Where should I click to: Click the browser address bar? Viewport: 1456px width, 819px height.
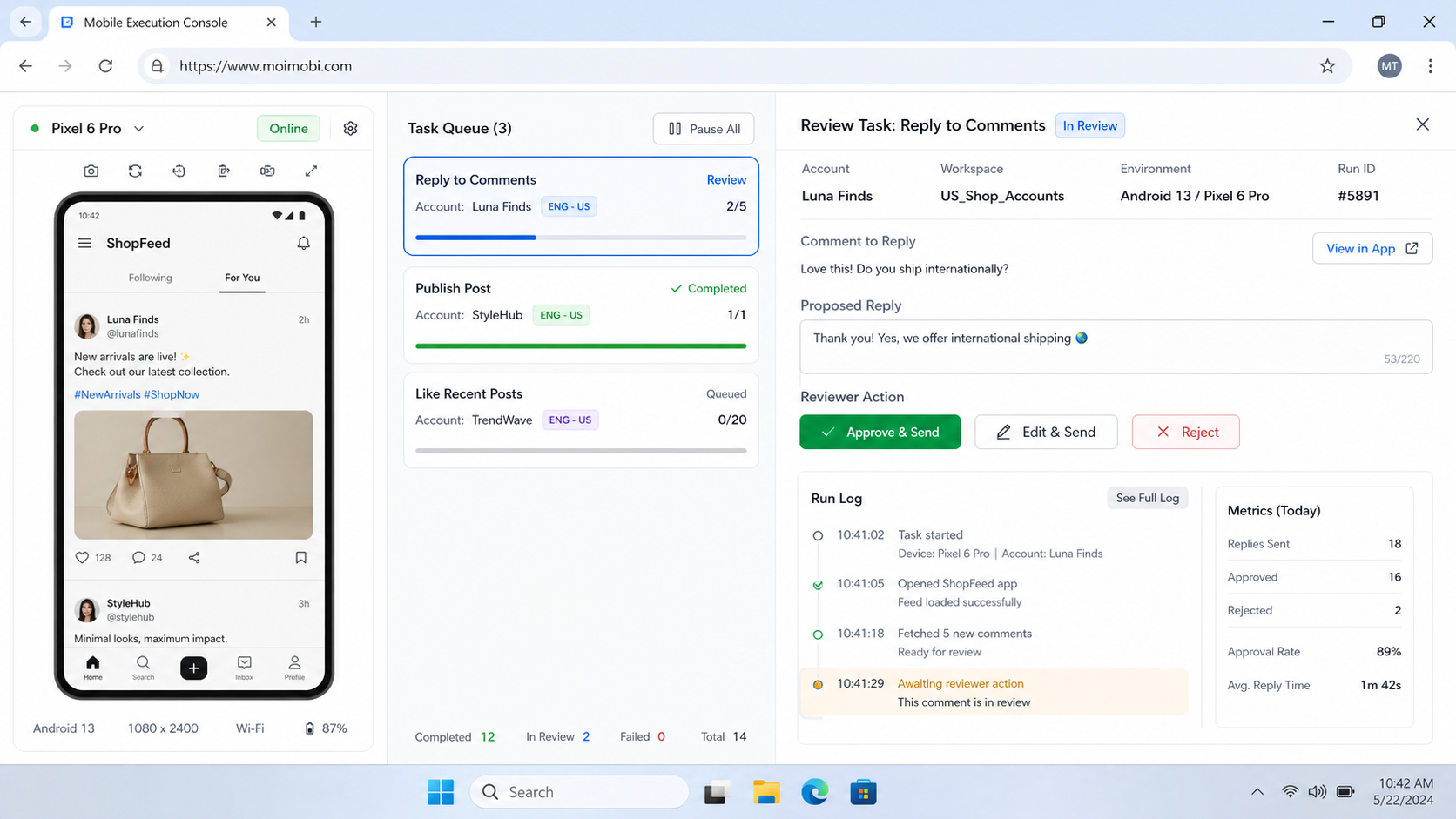[745, 66]
